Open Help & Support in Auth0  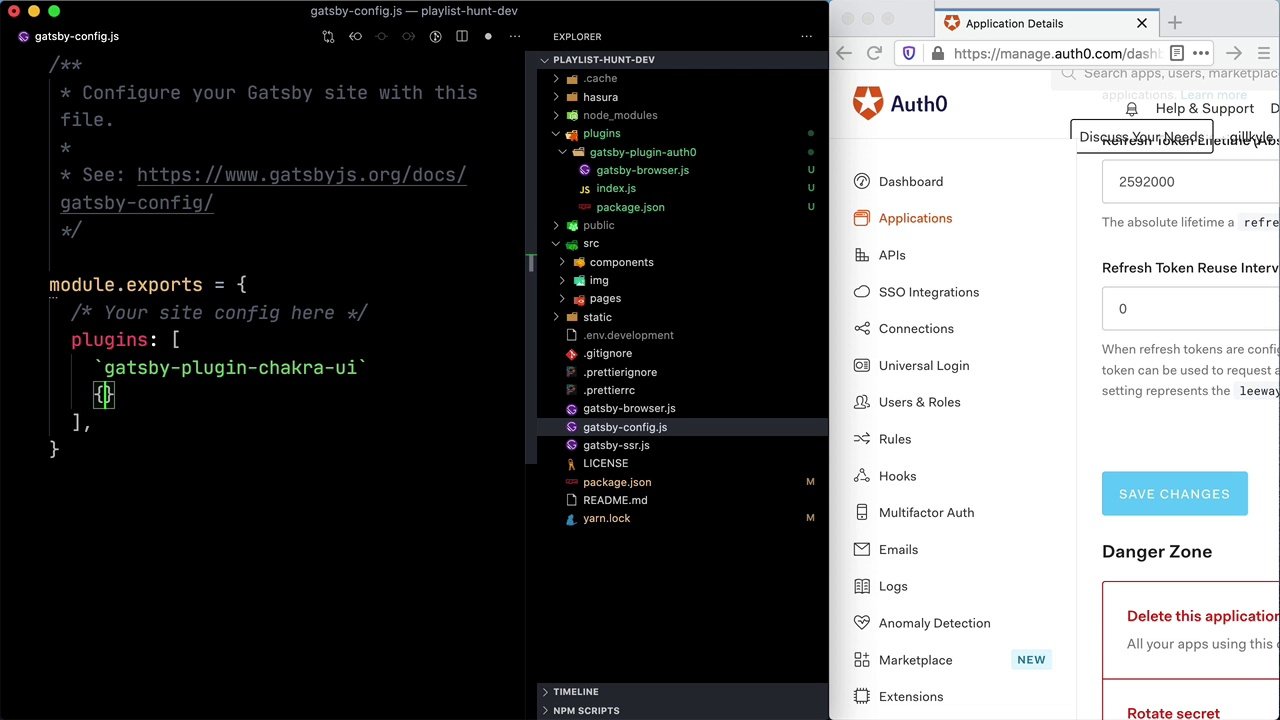point(1204,108)
